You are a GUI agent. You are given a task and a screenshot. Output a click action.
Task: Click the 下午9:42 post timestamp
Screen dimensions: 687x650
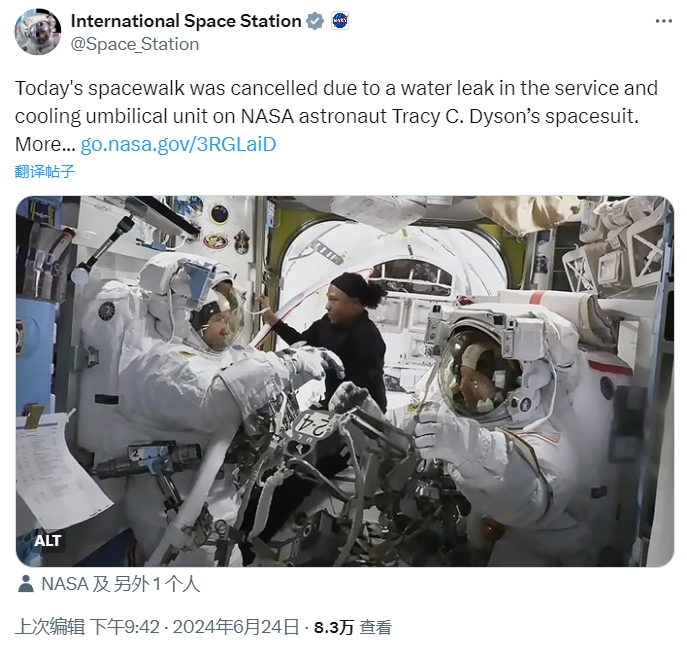click(125, 628)
